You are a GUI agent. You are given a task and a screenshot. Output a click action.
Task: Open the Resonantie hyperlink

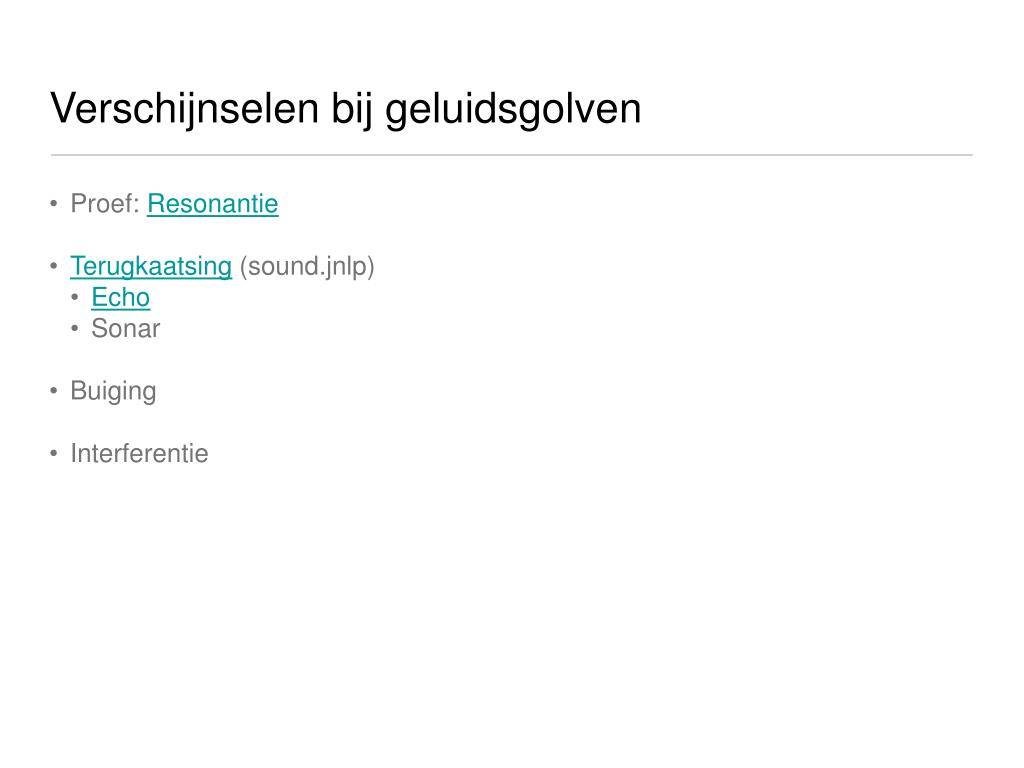(213, 204)
